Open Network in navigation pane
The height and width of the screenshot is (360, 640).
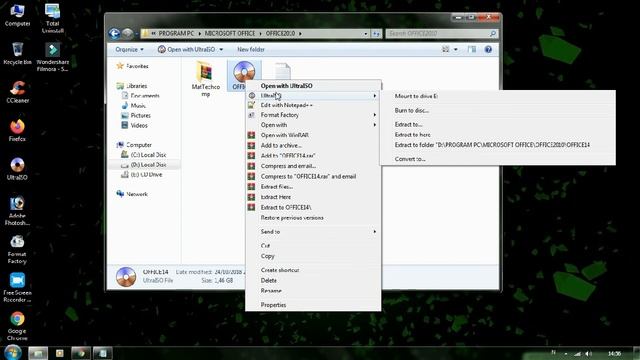tap(132, 194)
